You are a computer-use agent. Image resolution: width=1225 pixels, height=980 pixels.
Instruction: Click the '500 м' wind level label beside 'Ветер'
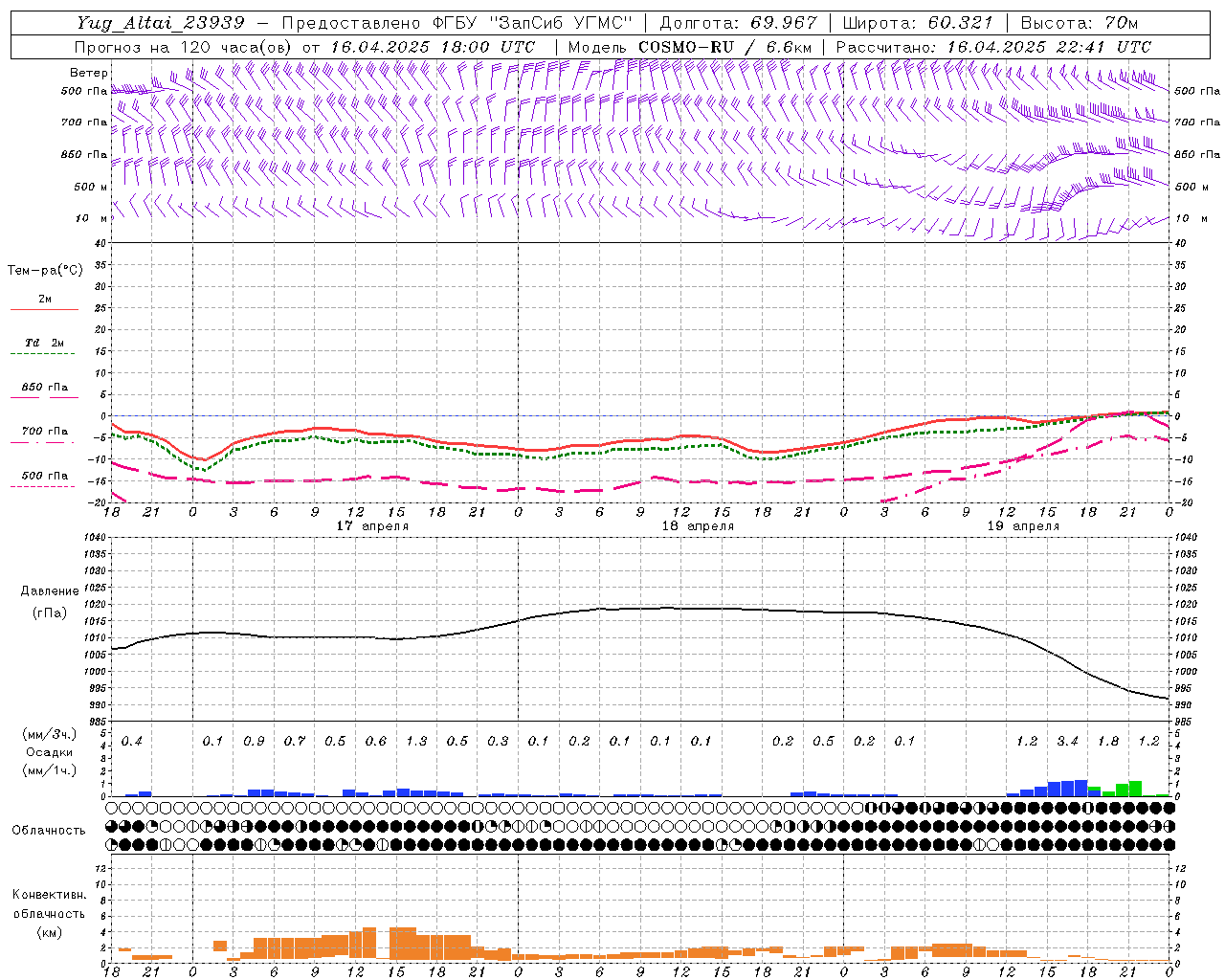[x=91, y=187]
